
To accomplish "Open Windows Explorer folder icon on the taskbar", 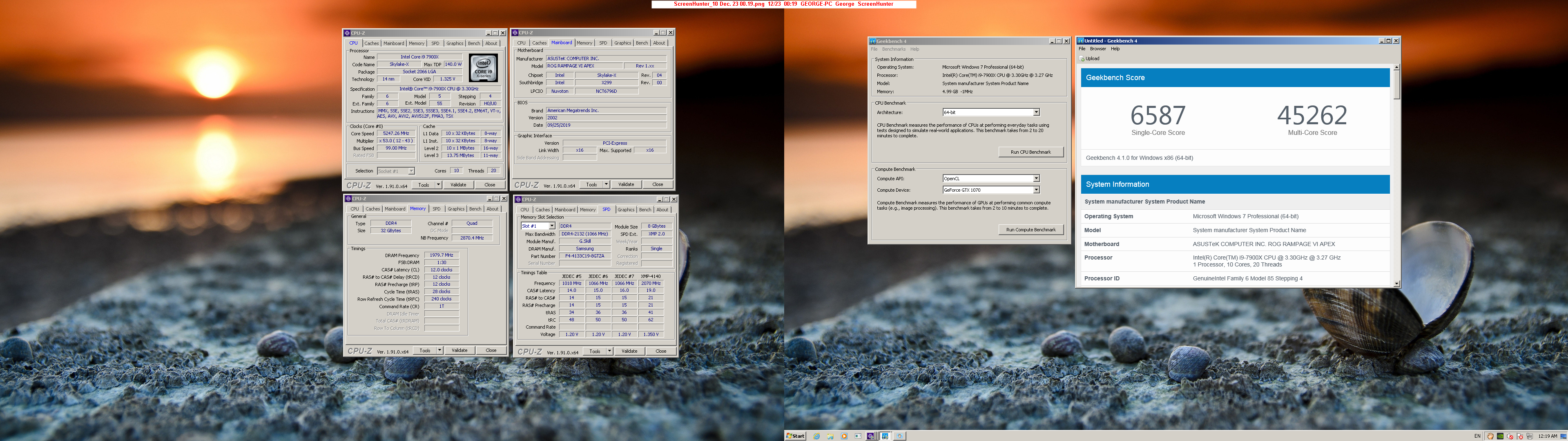I will click(830, 436).
